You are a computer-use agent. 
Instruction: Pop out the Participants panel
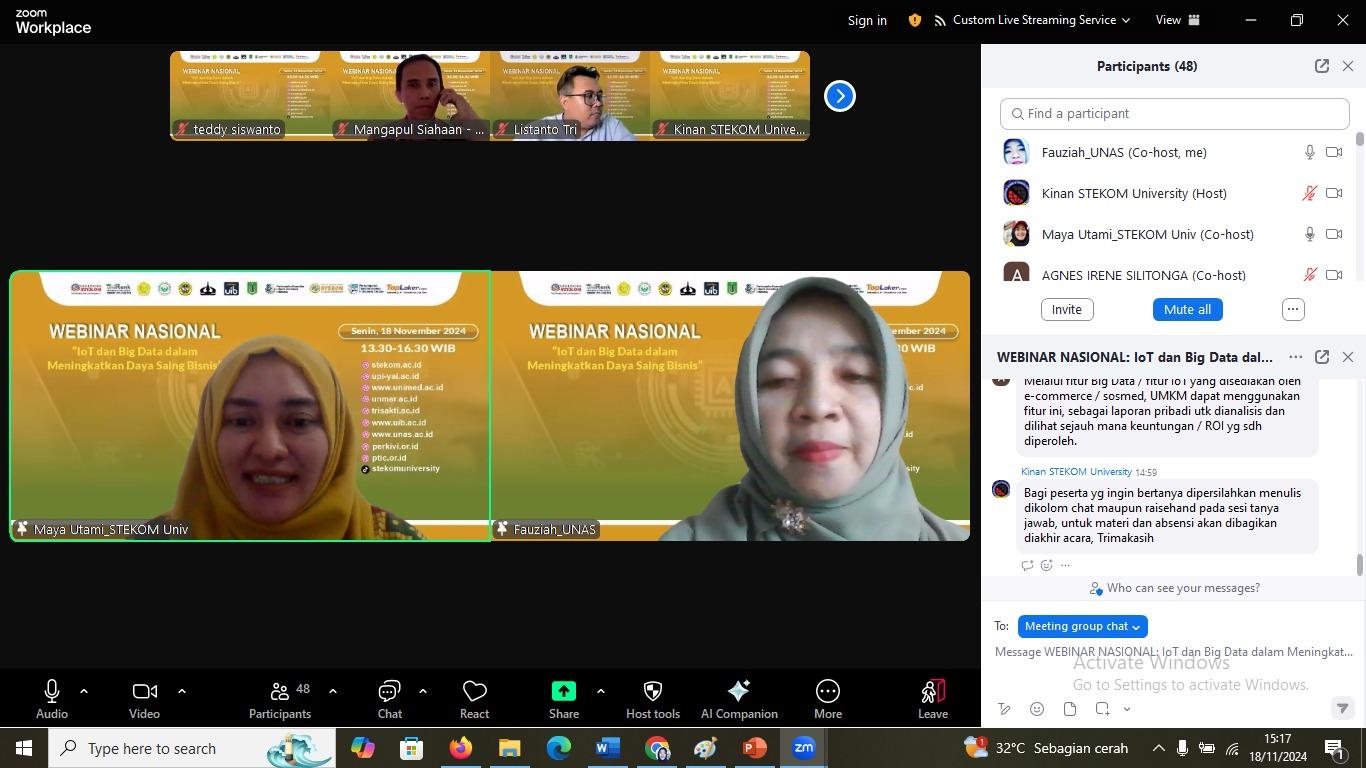click(x=1322, y=66)
